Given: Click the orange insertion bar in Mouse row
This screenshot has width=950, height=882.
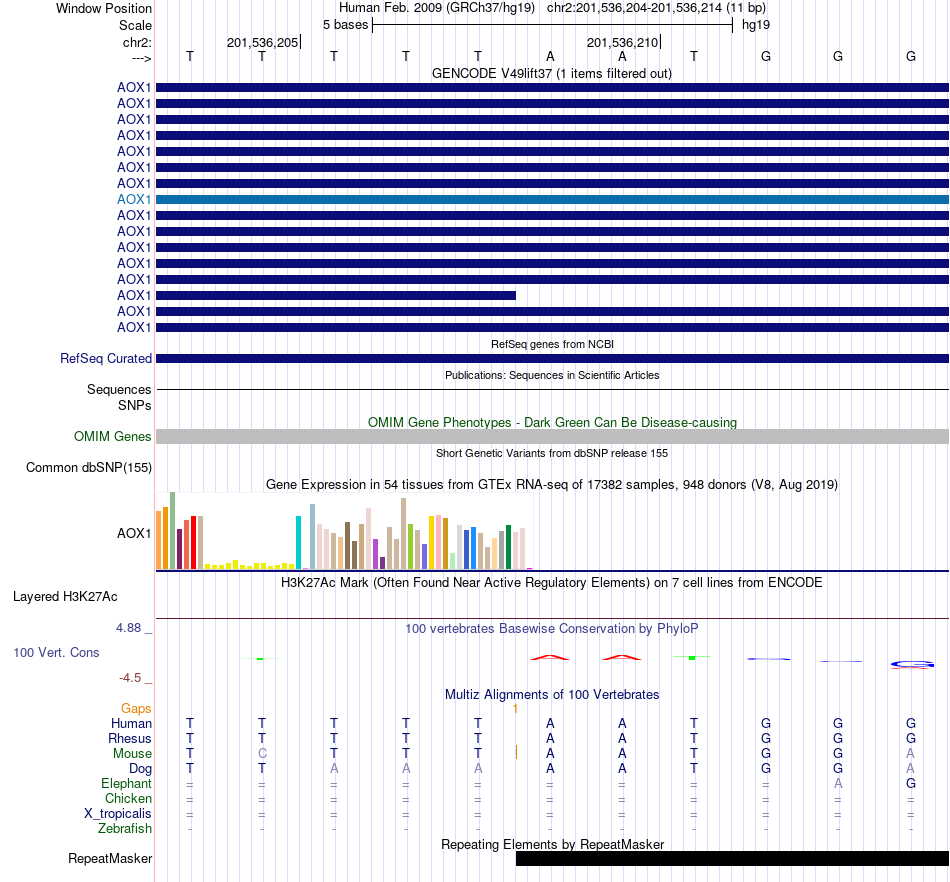Looking at the screenshot, I should pos(516,752).
